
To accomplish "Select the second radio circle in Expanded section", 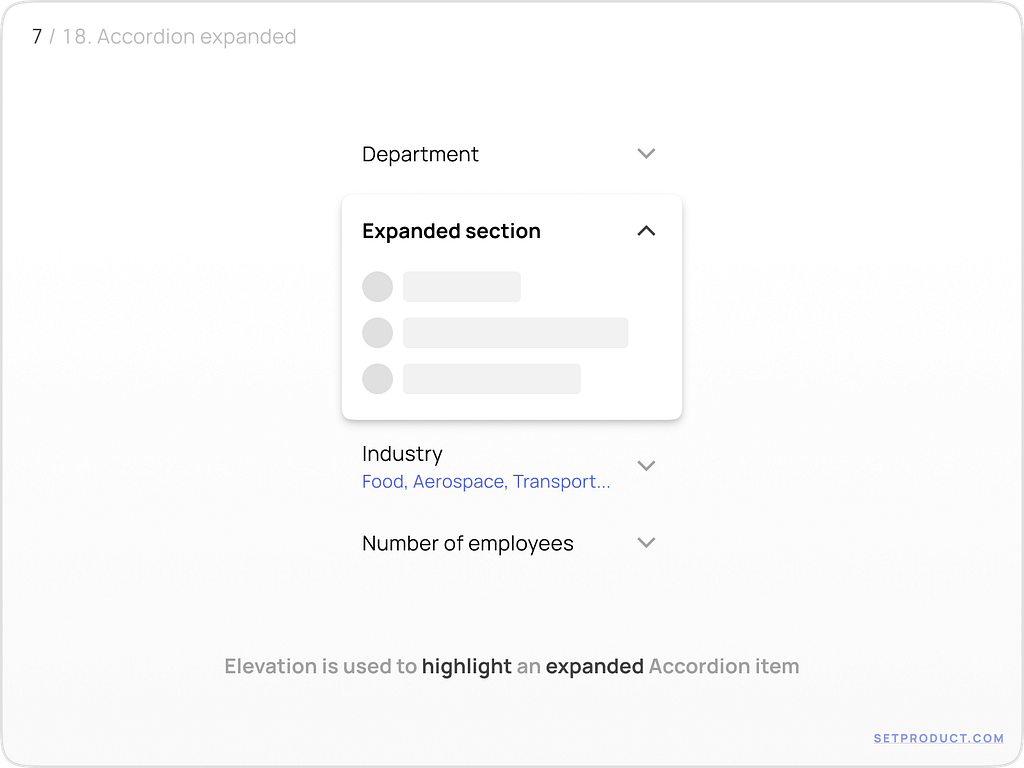I will [x=377, y=333].
